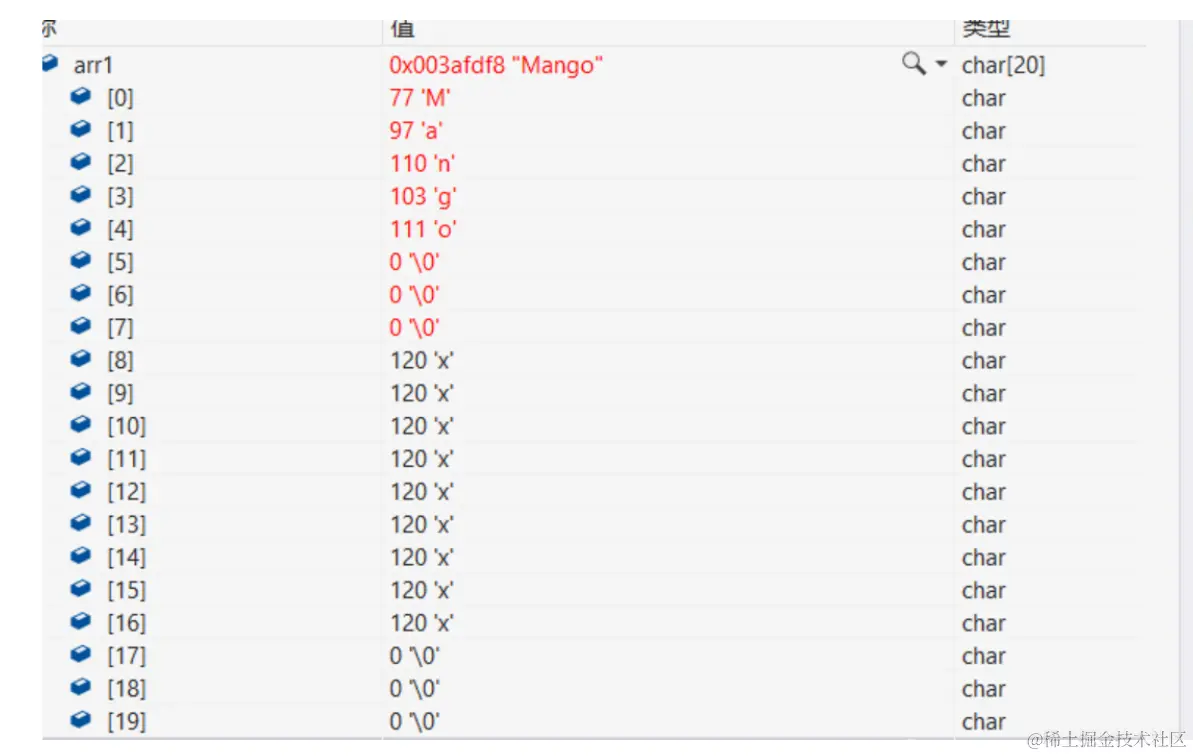Click the blue cube icon next to arr1
This screenshot has width=1193, height=756.
50,63
